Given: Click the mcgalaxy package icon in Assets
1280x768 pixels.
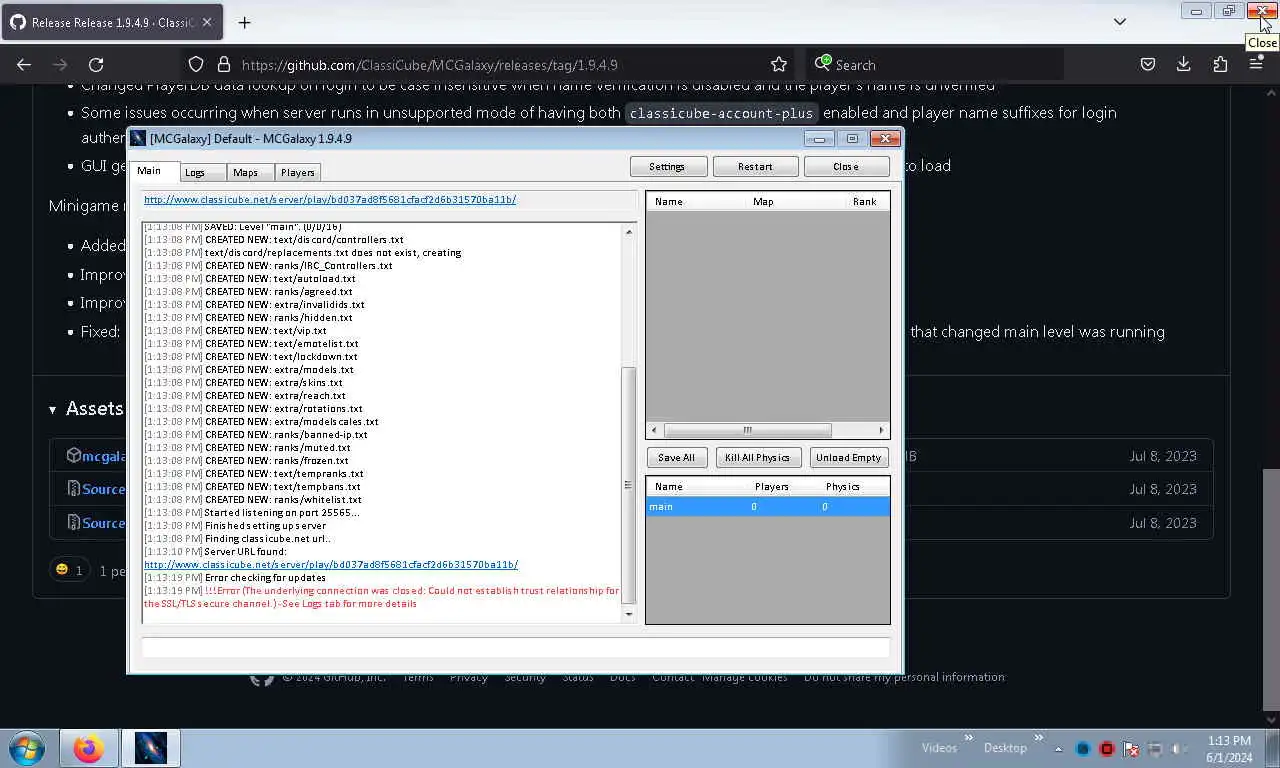Looking at the screenshot, I should (74, 455).
